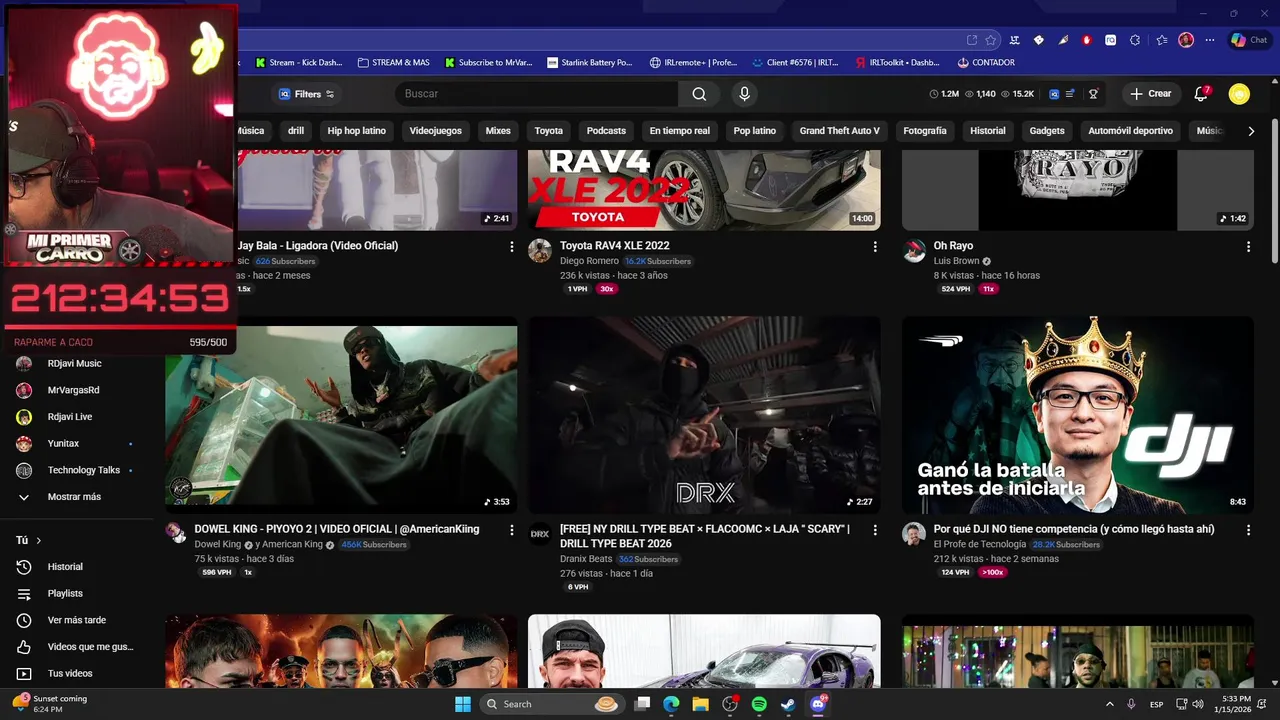Open options menu for Toyota RAV4 video
This screenshot has width=1280, height=720.
875,246
